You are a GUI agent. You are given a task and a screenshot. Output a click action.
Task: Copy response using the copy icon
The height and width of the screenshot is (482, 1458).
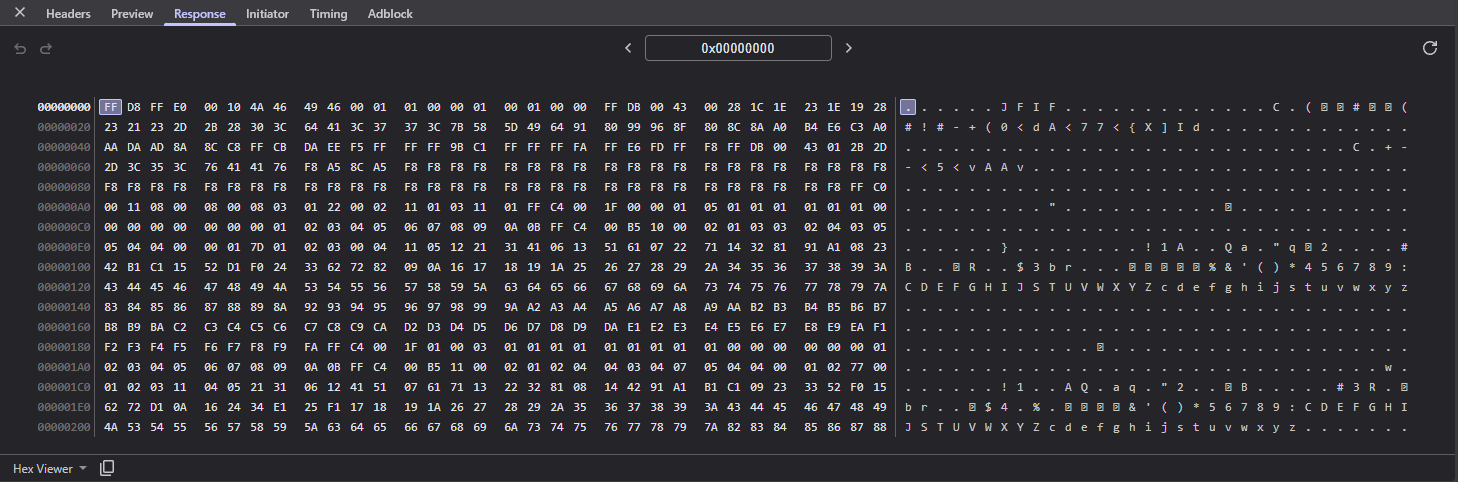pos(107,468)
